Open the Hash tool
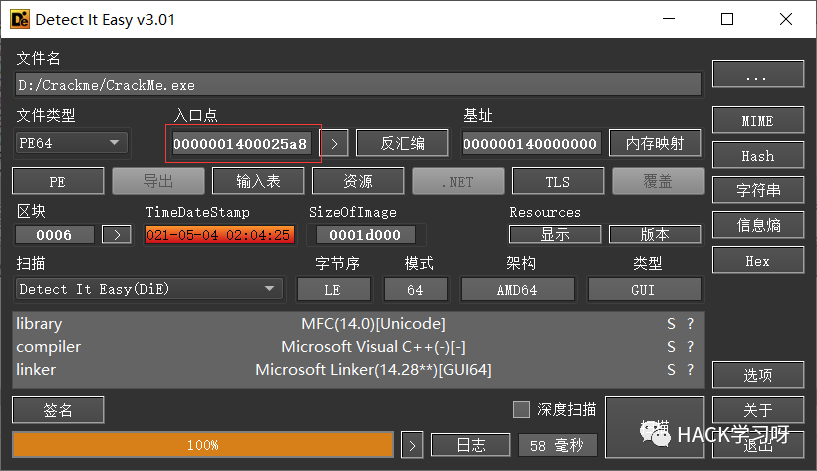Screen dimensions: 817x471 (x=758, y=155)
